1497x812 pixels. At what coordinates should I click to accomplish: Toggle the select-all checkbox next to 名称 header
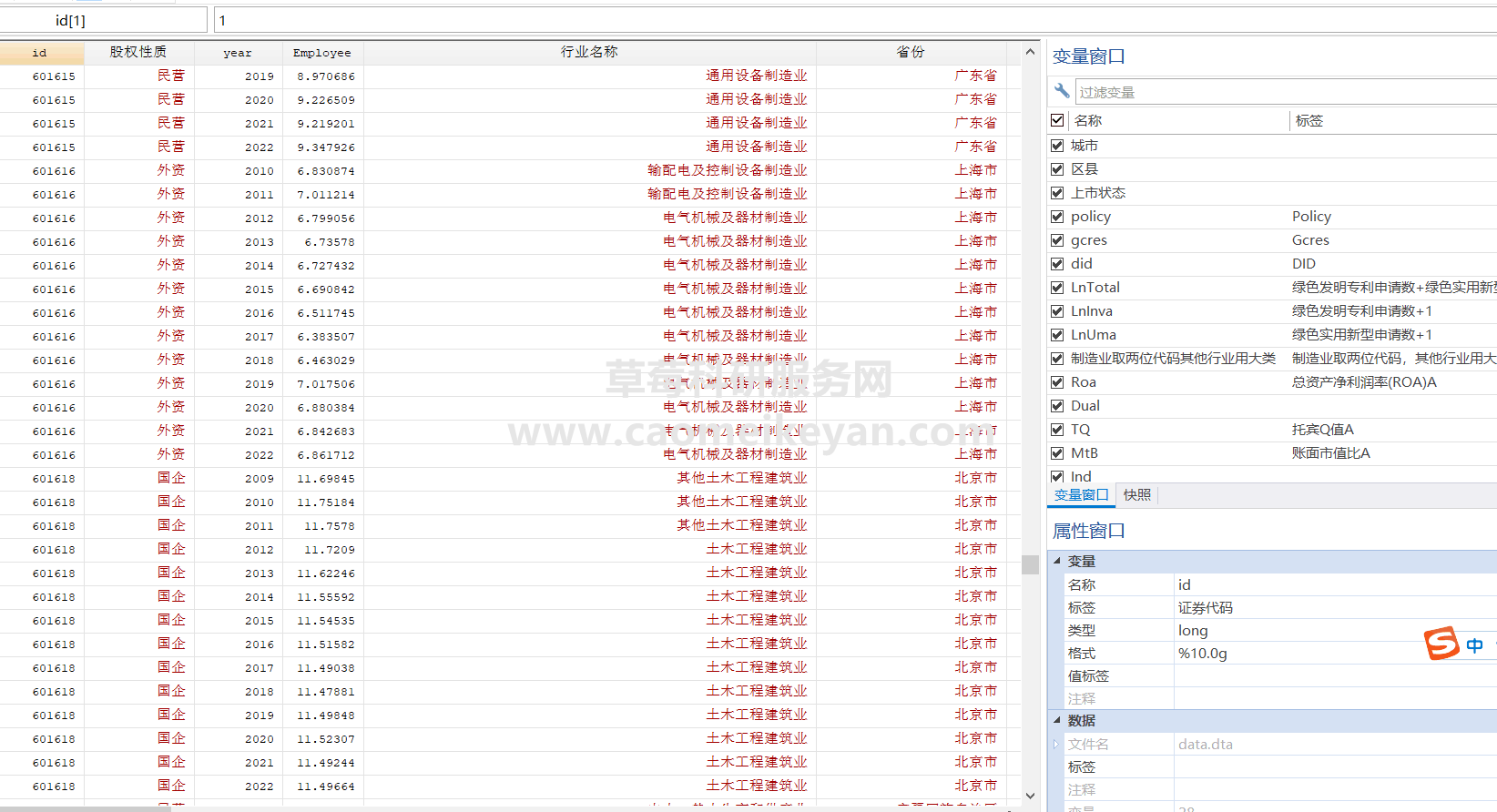click(1057, 120)
